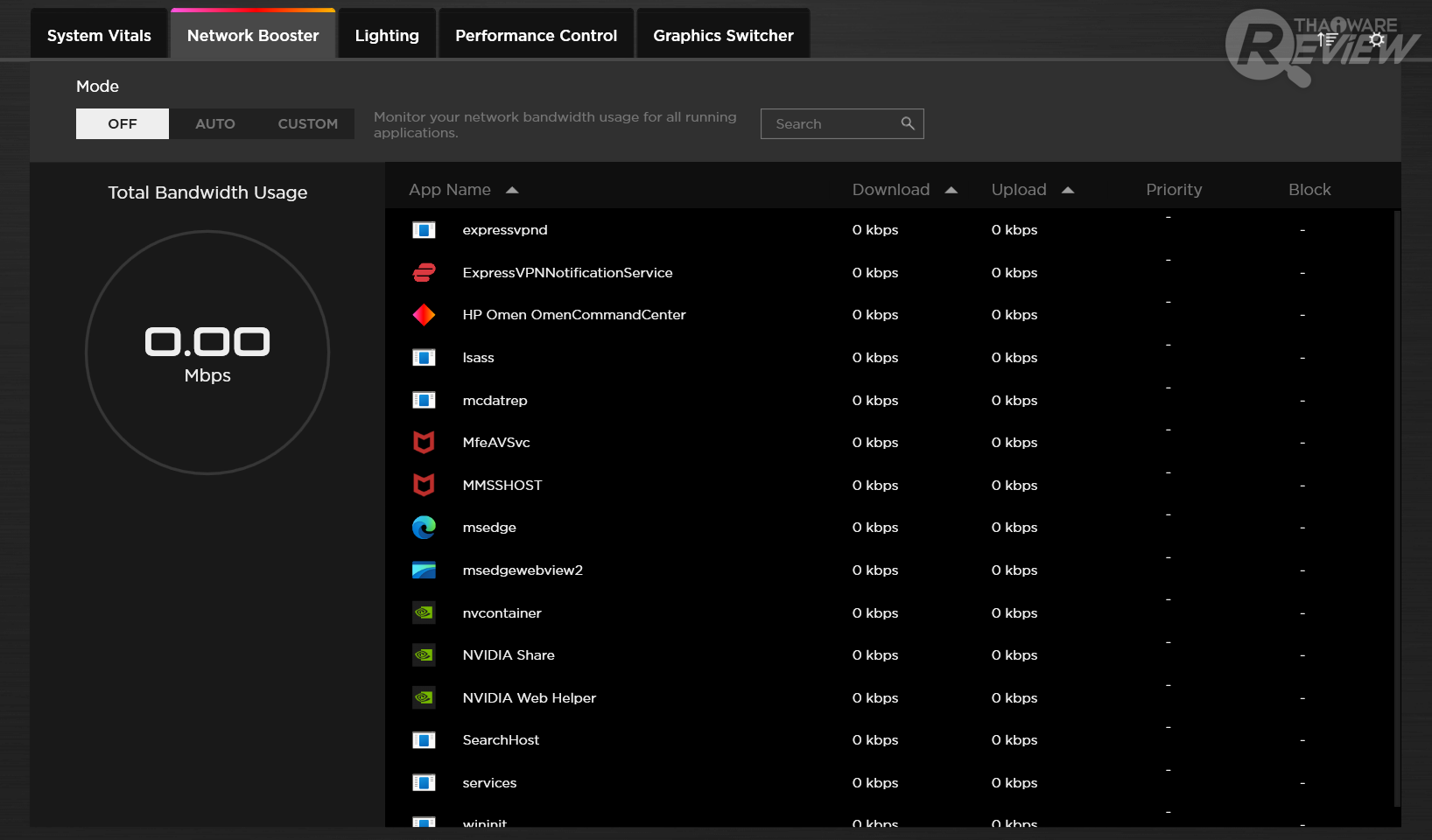Screen dimensions: 1432x840
Task: Open the System Vitals tab
Action: pos(99,35)
